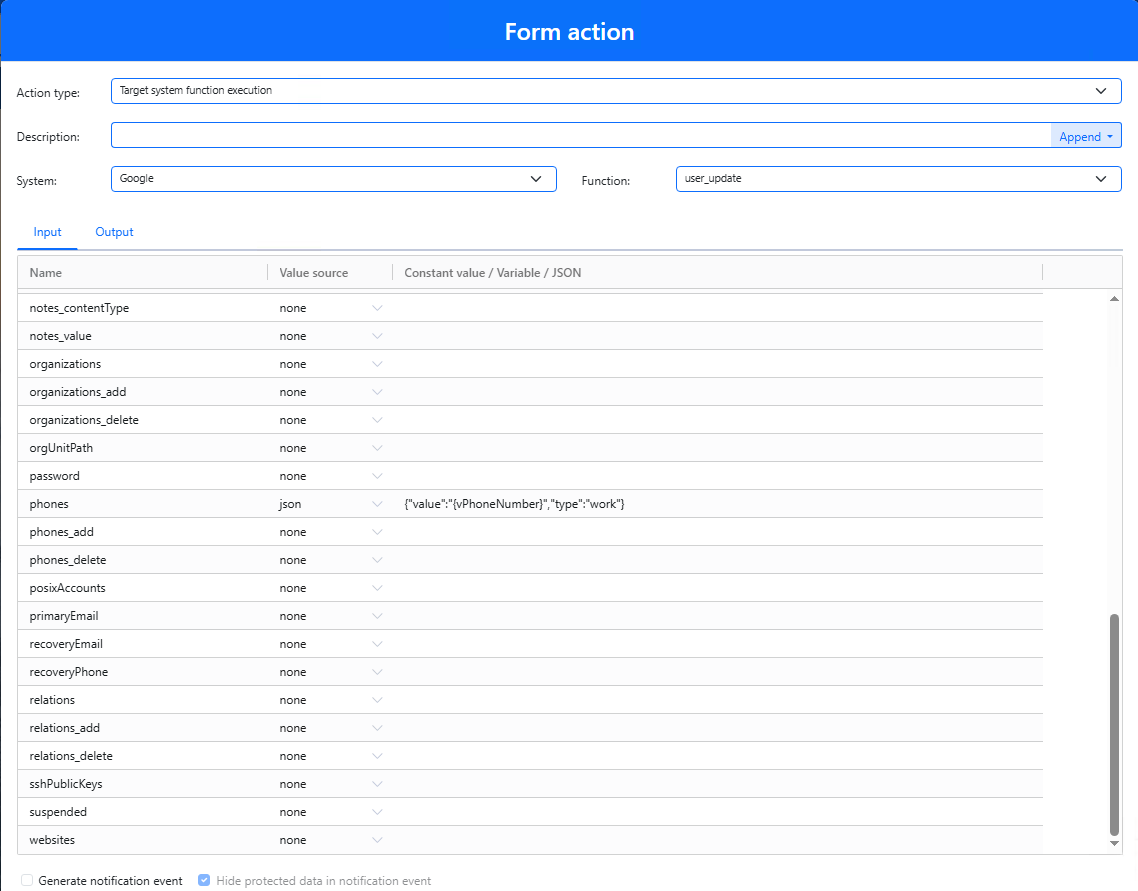Click the parameter list scrollbar thumb

[1114, 725]
